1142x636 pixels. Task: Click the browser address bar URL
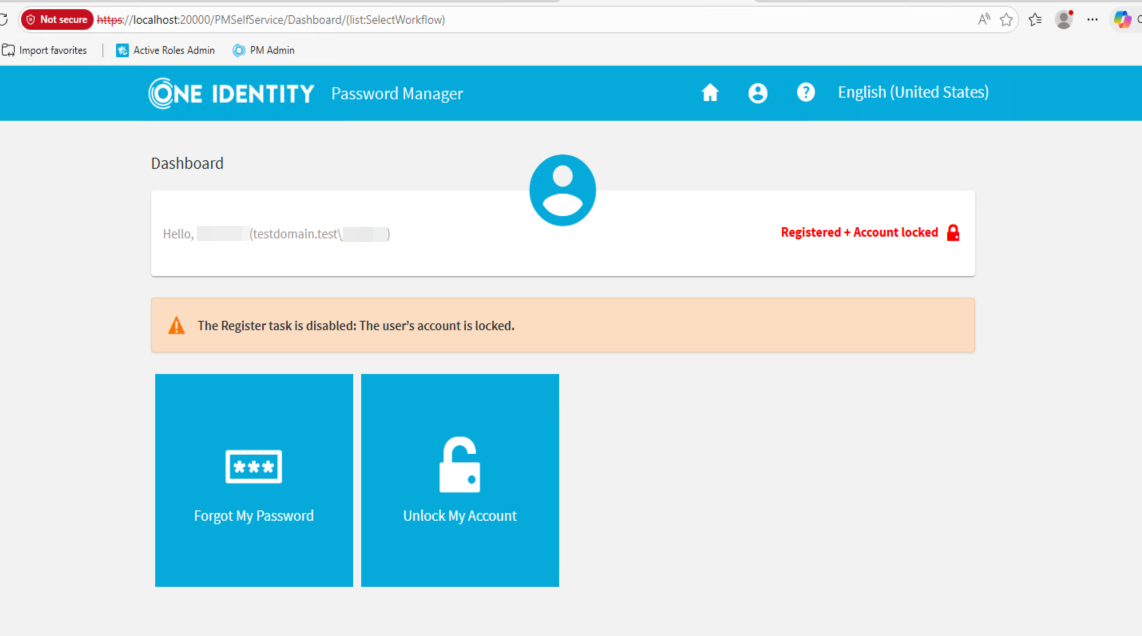point(271,20)
